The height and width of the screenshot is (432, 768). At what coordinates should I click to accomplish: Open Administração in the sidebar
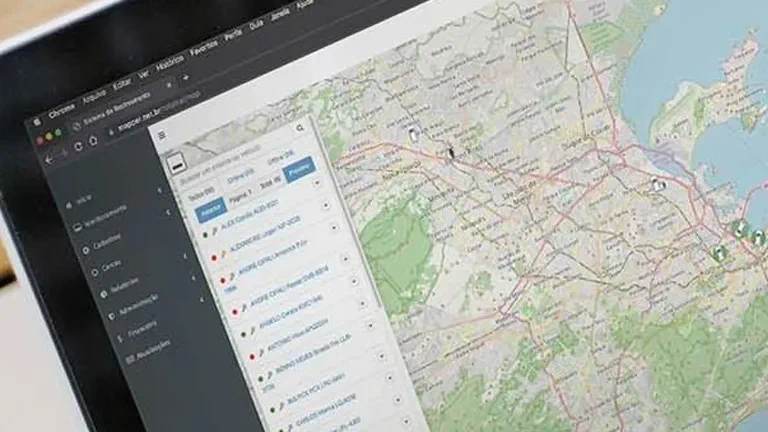click(x=139, y=306)
